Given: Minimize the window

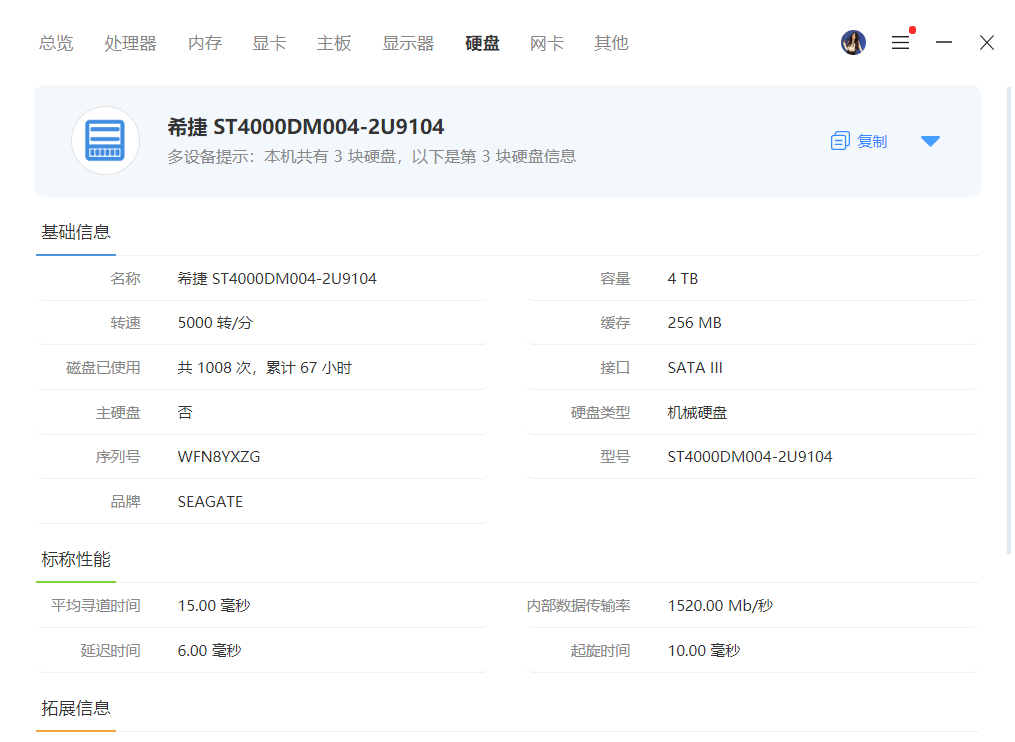Looking at the screenshot, I should coord(944,43).
